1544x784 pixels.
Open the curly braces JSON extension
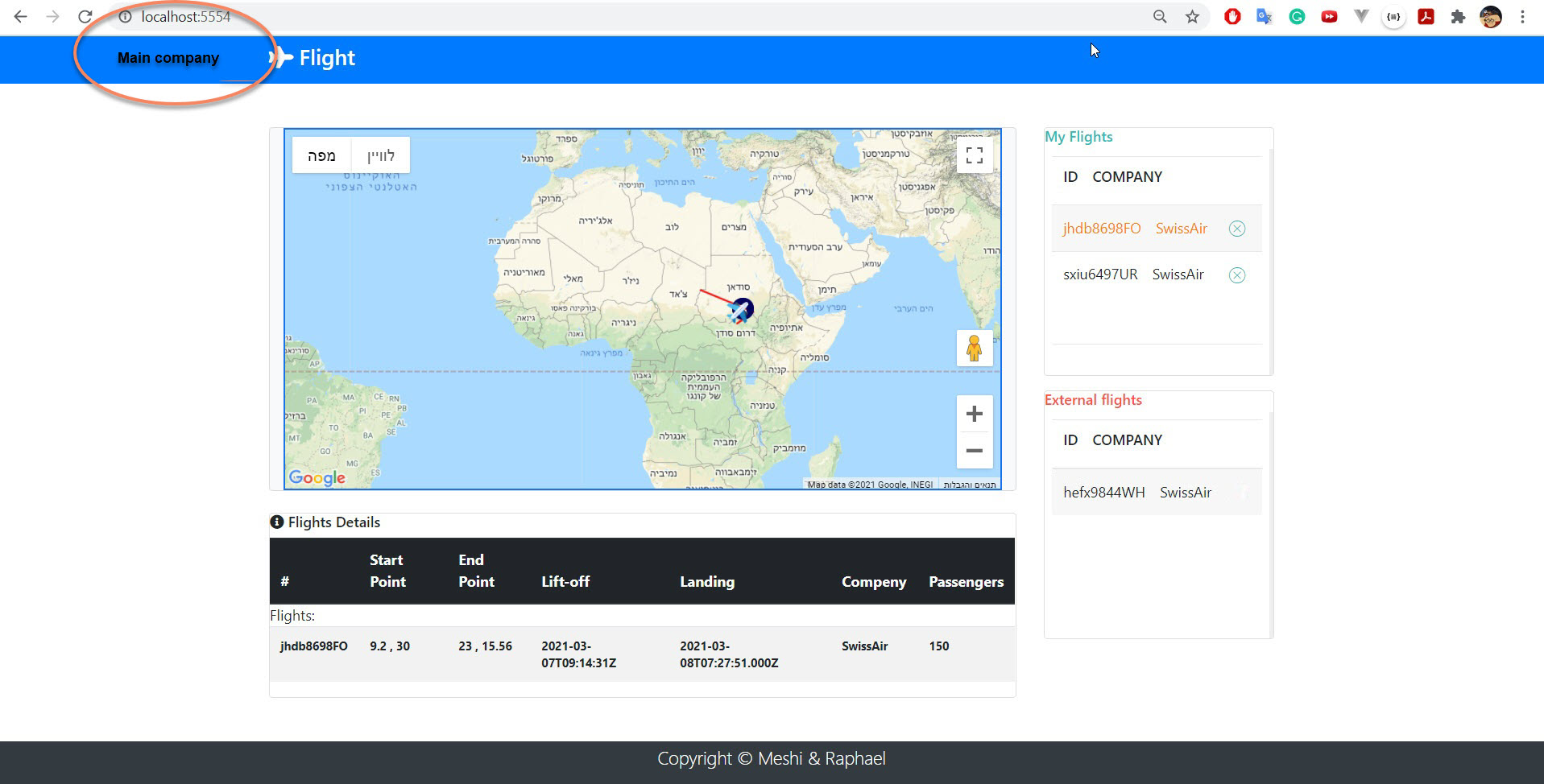[1393, 16]
